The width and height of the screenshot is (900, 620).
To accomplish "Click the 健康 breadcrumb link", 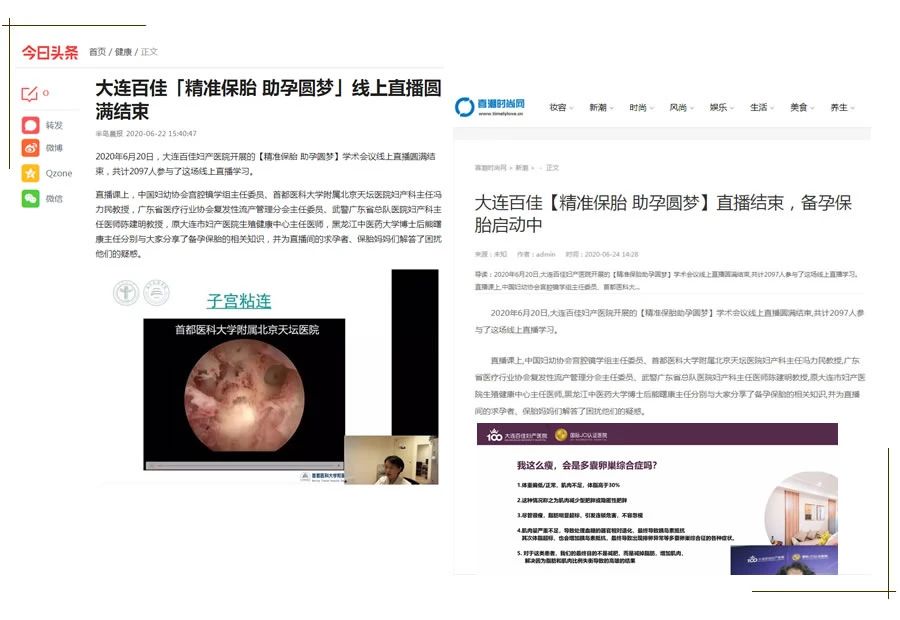I will click(x=123, y=52).
